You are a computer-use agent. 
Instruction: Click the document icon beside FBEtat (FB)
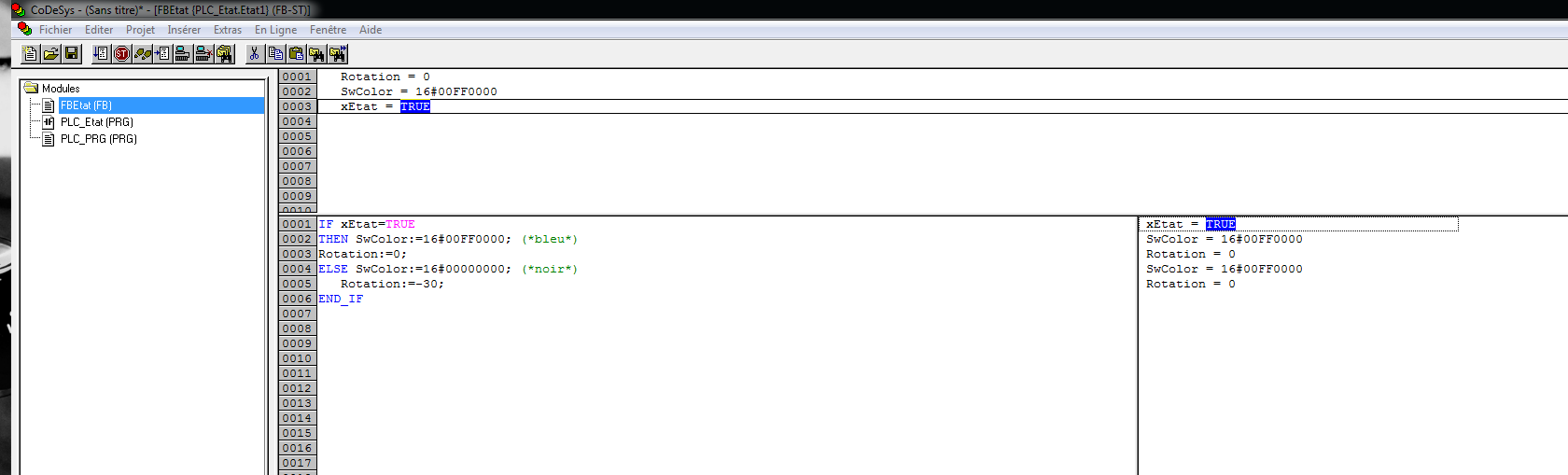pyautogui.click(x=49, y=105)
